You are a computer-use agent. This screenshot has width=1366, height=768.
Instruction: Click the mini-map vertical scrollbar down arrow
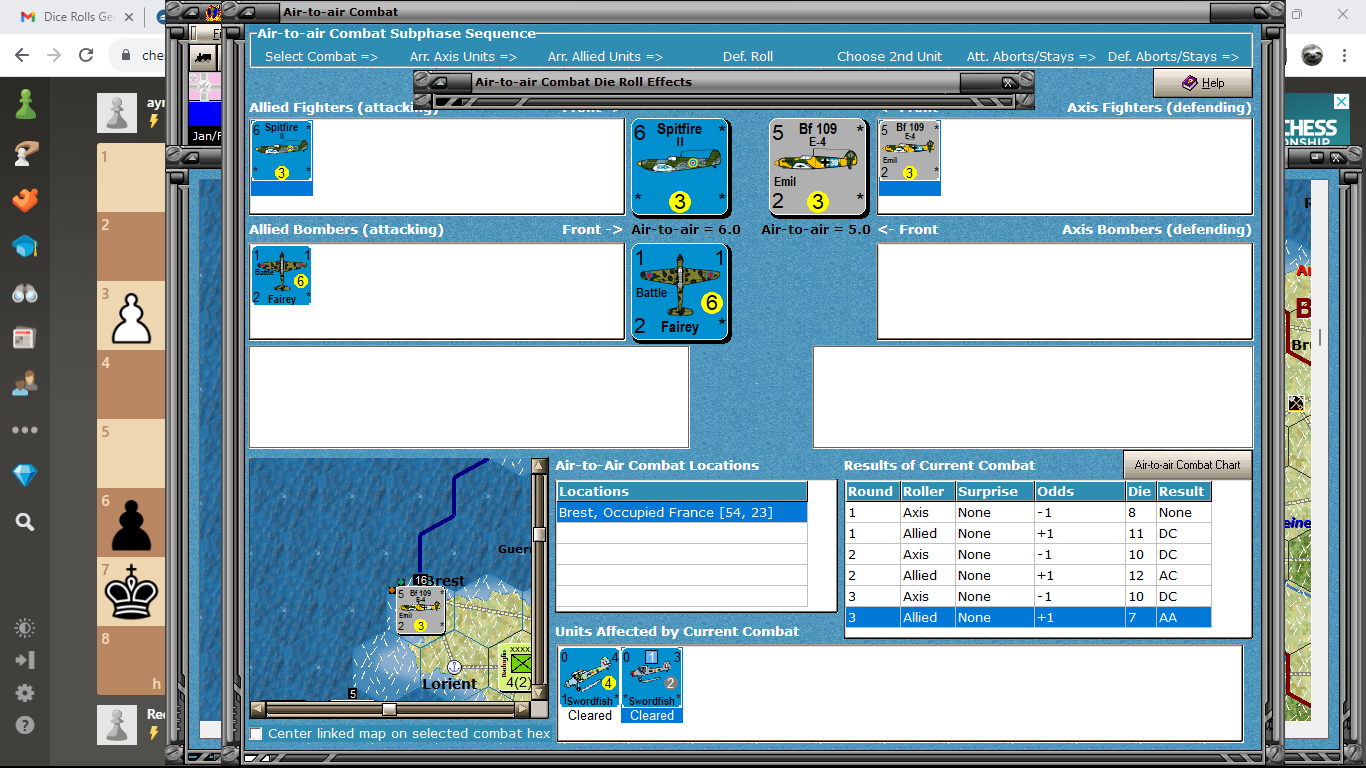point(539,692)
